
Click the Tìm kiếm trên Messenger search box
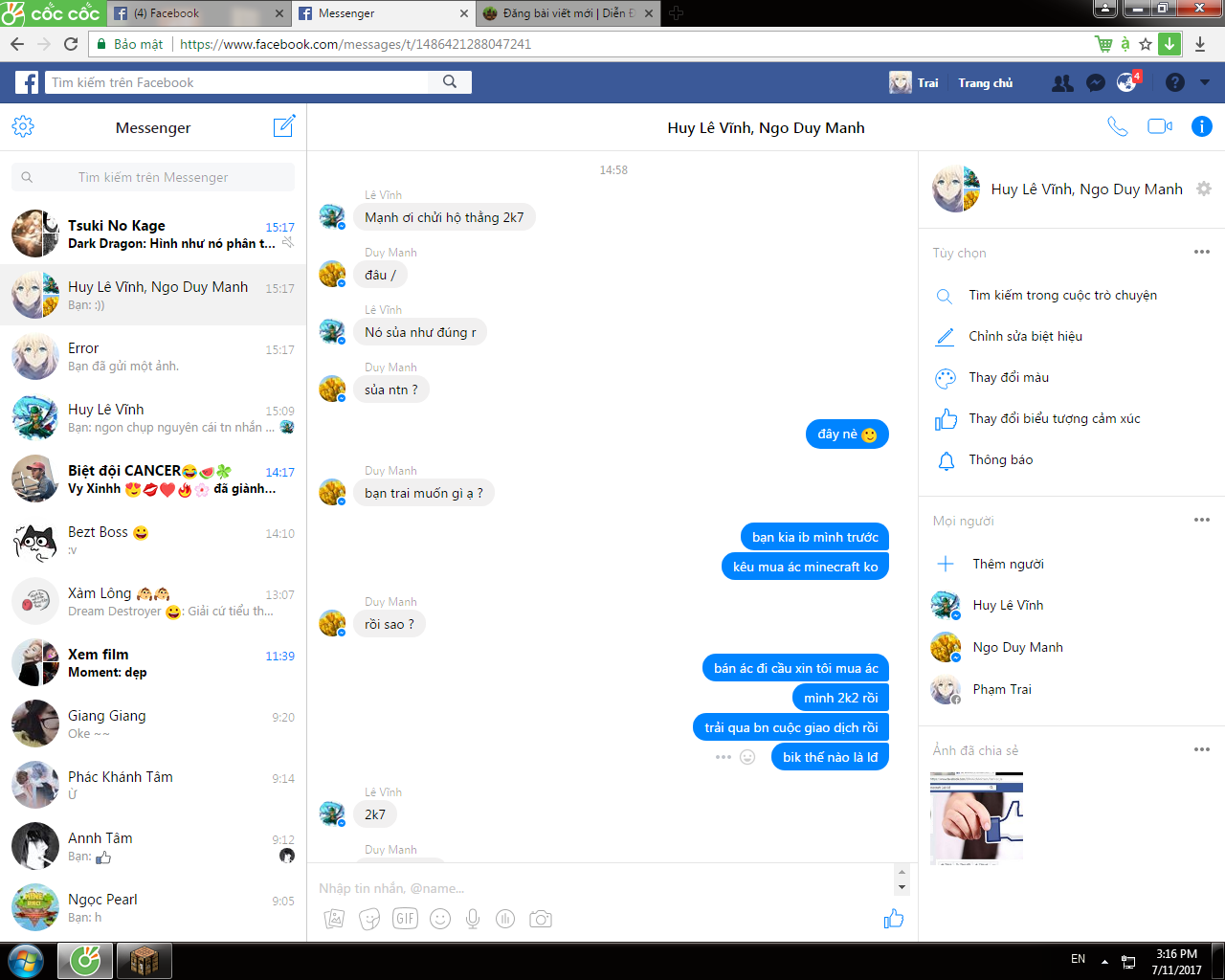pos(153,177)
